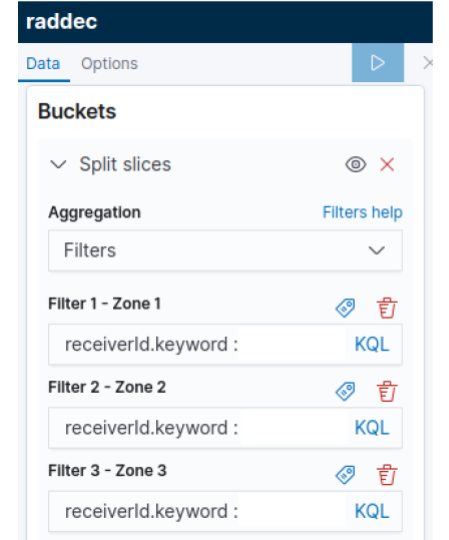
Task: Collapse the Split slices section chevron
Action: click(58, 164)
